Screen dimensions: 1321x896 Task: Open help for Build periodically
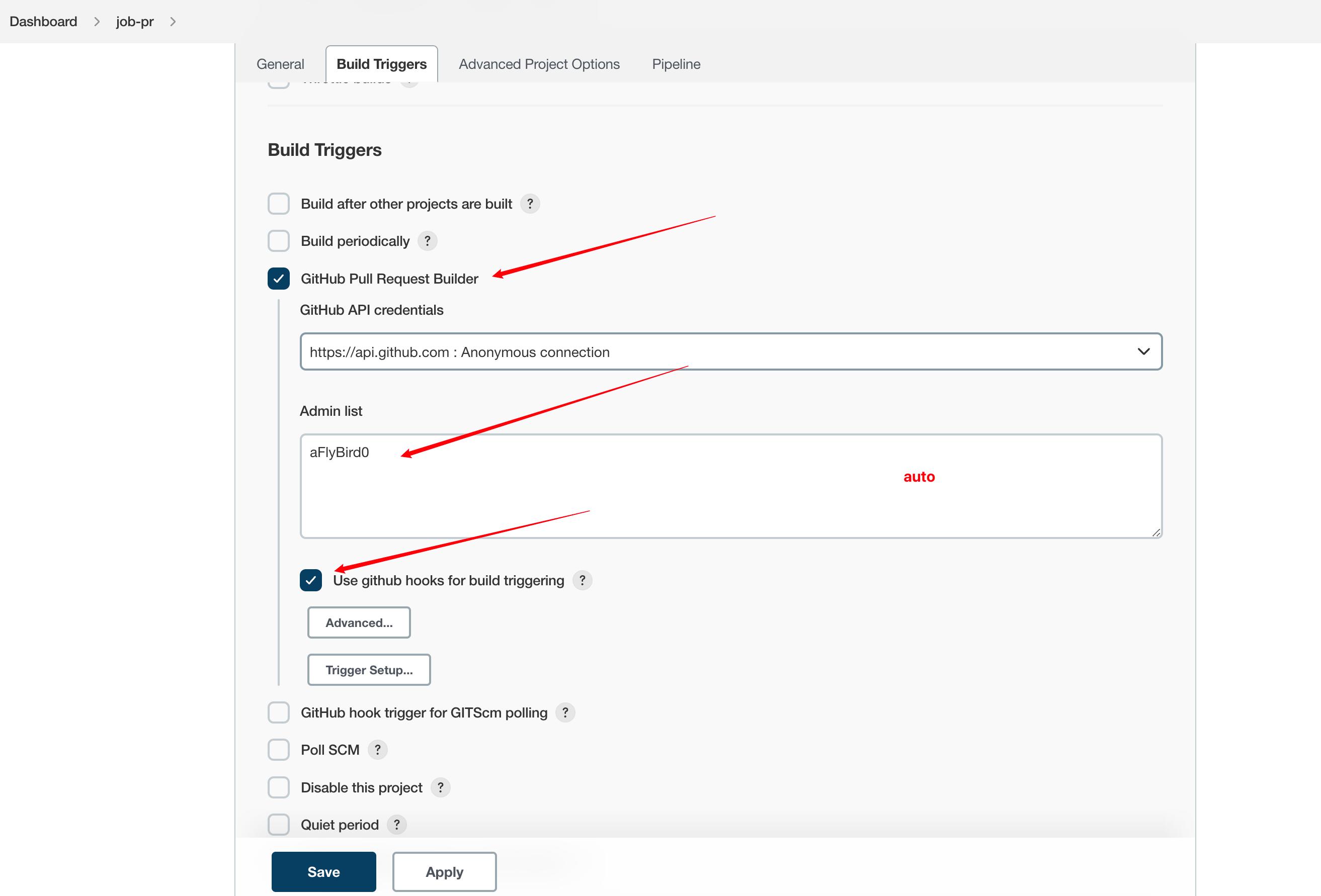(427, 241)
